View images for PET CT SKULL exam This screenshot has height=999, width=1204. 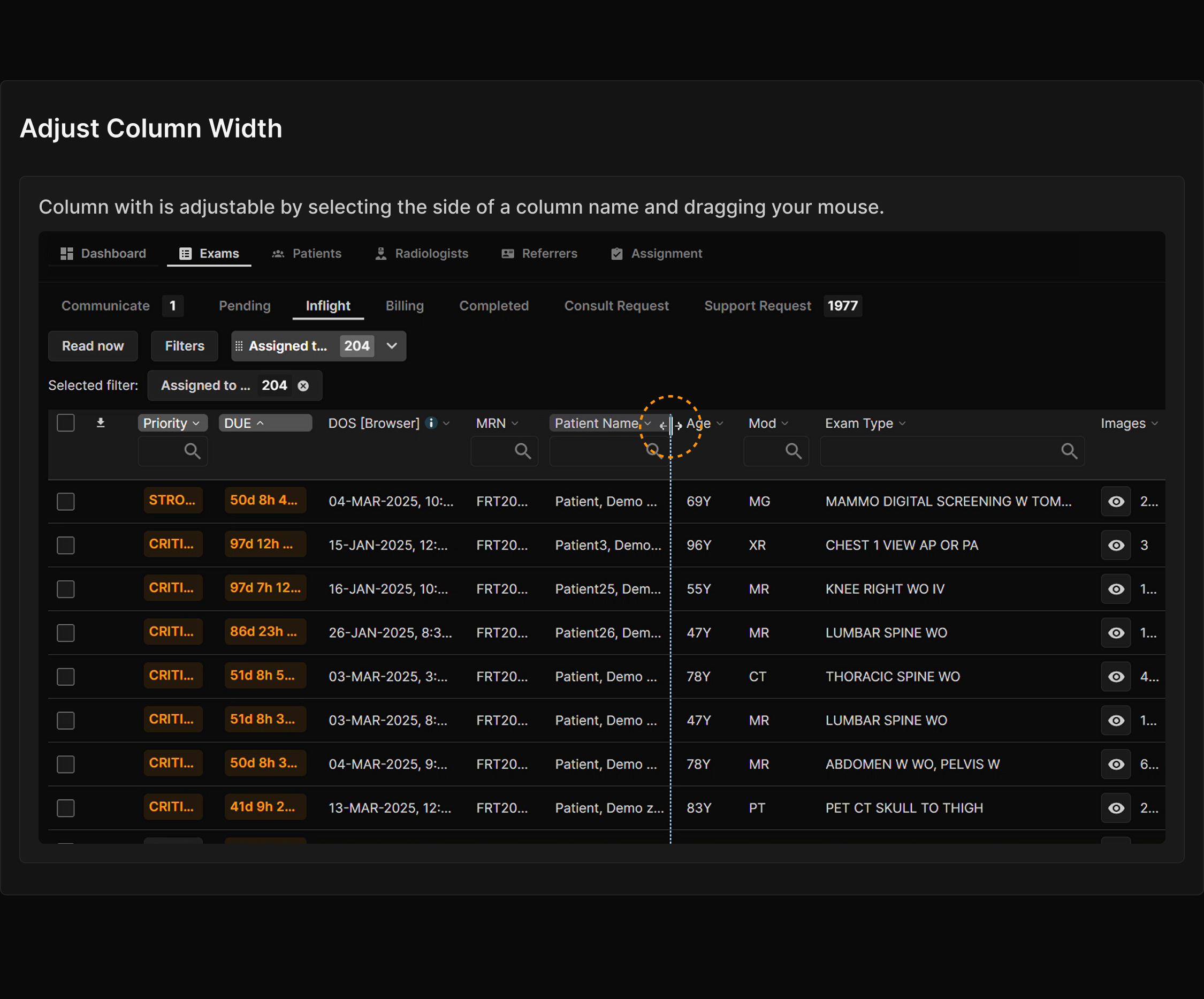point(1116,808)
